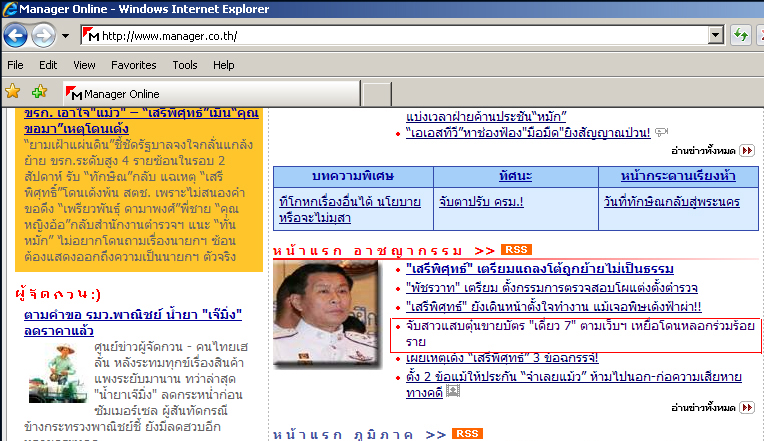The image size is (764, 441).
Task: Click the Manager site favicon in address bar
Action: (91, 35)
